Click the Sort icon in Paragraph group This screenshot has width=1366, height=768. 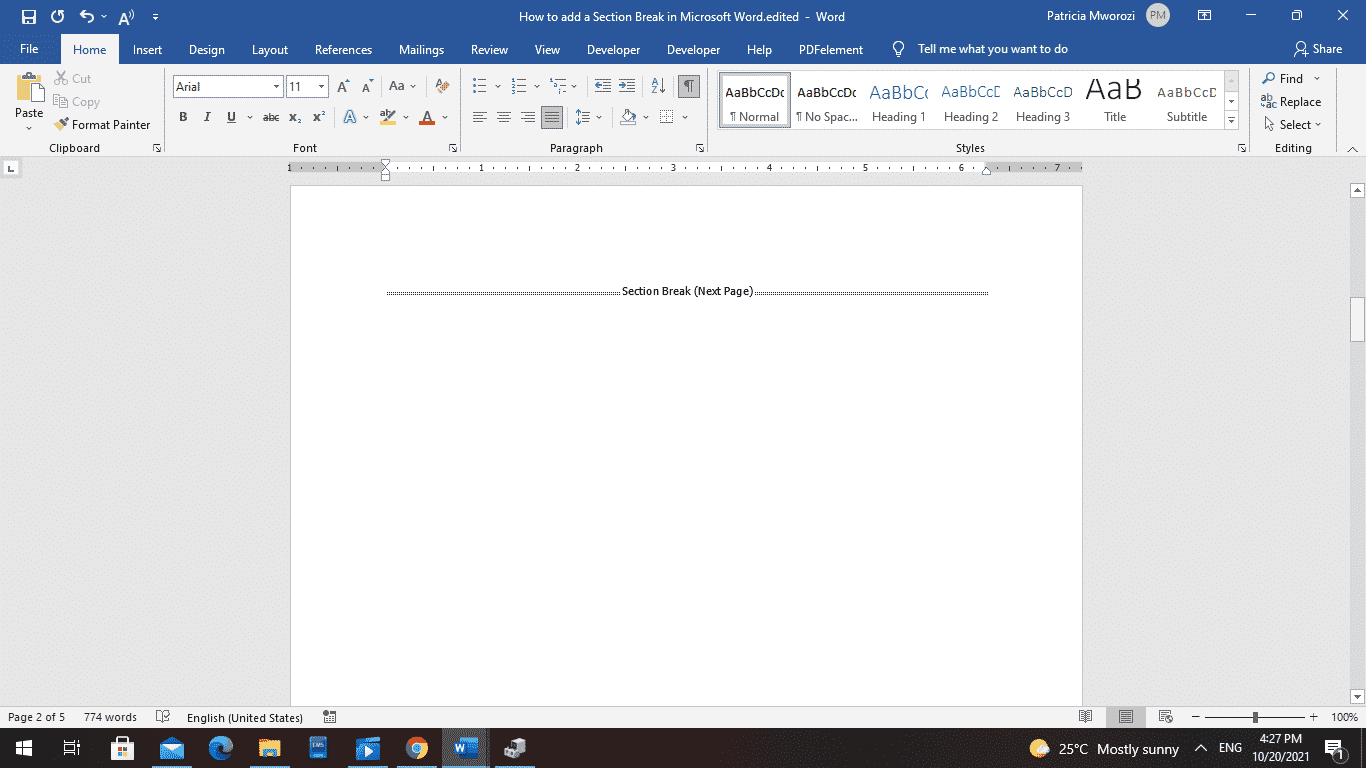coord(657,86)
